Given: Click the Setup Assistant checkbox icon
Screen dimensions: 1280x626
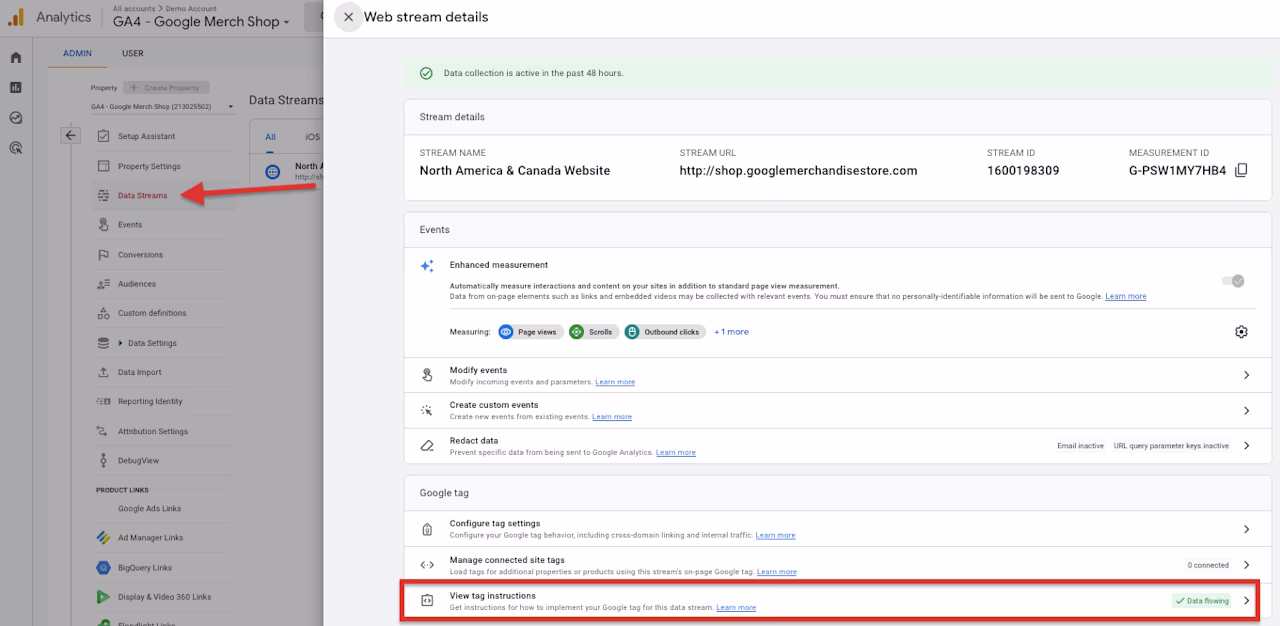Looking at the screenshot, I should pyautogui.click(x=103, y=136).
